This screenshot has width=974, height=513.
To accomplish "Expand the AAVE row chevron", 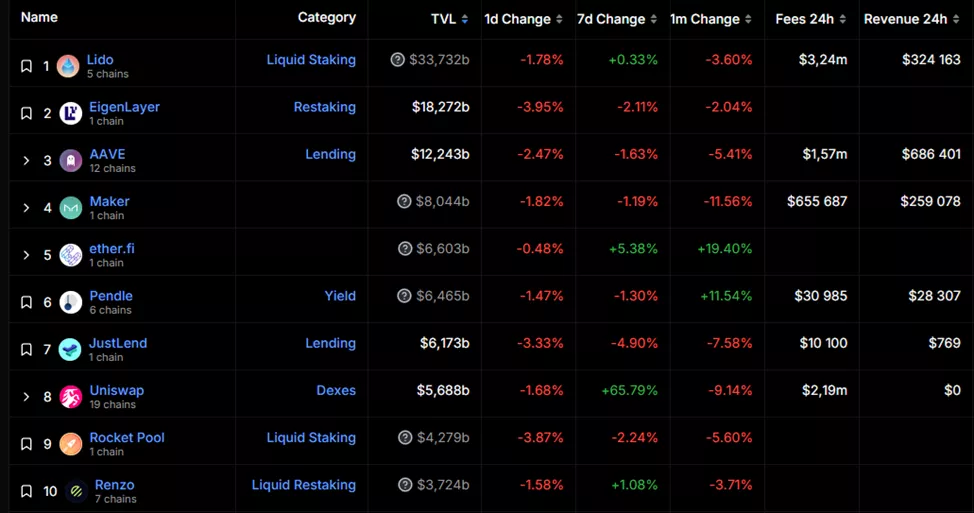I will pos(27,161).
